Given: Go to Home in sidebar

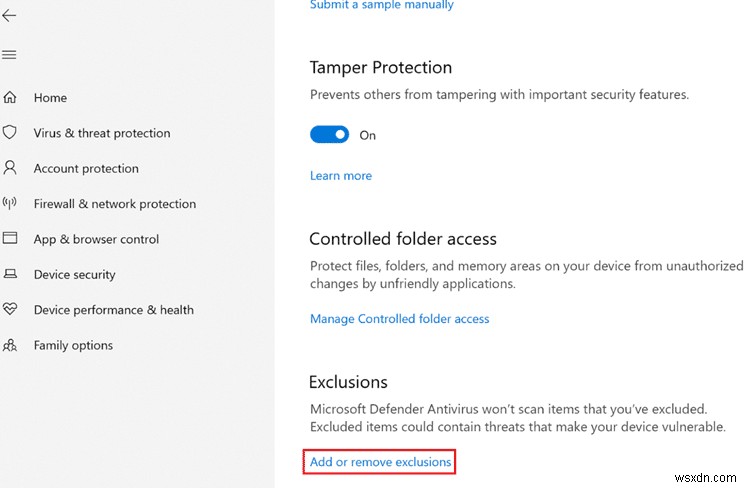Looking at the screenshot, I should (50, 98).
